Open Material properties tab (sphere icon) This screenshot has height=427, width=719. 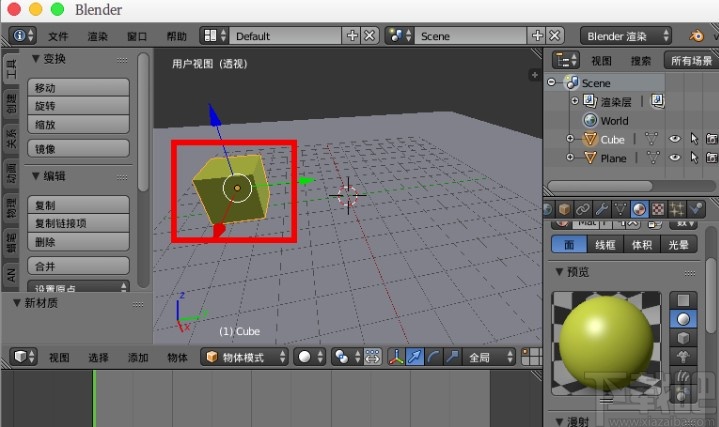click(x=639, y=210)
